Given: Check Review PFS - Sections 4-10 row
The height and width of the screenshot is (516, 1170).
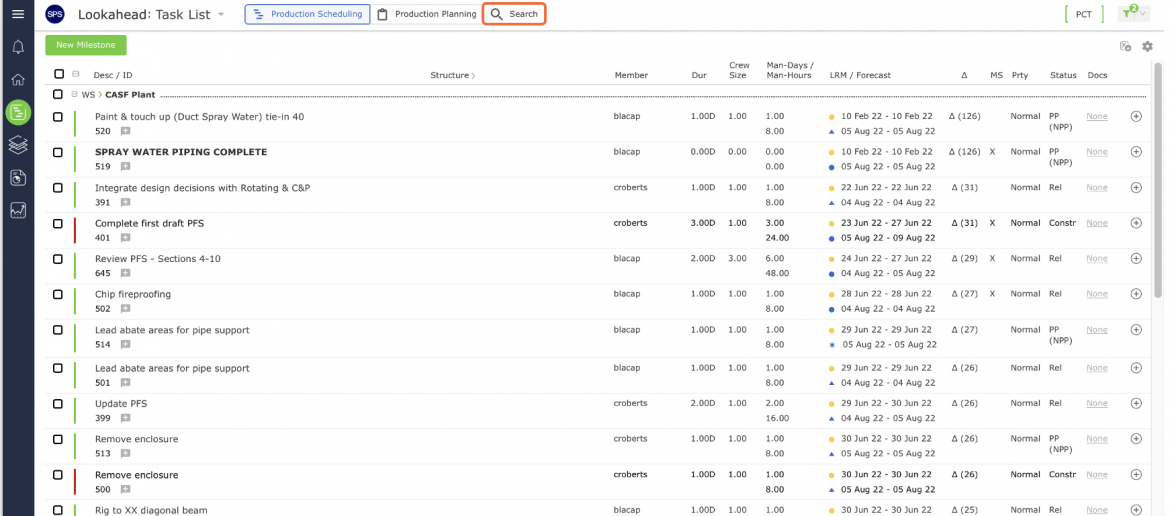Looking at the screenshot, I should [57, 259].
